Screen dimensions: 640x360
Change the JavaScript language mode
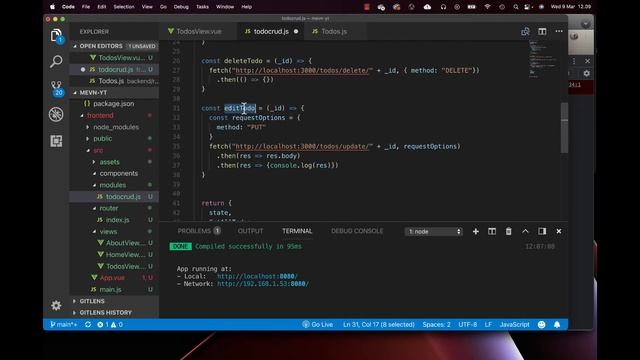pos(514,324)
